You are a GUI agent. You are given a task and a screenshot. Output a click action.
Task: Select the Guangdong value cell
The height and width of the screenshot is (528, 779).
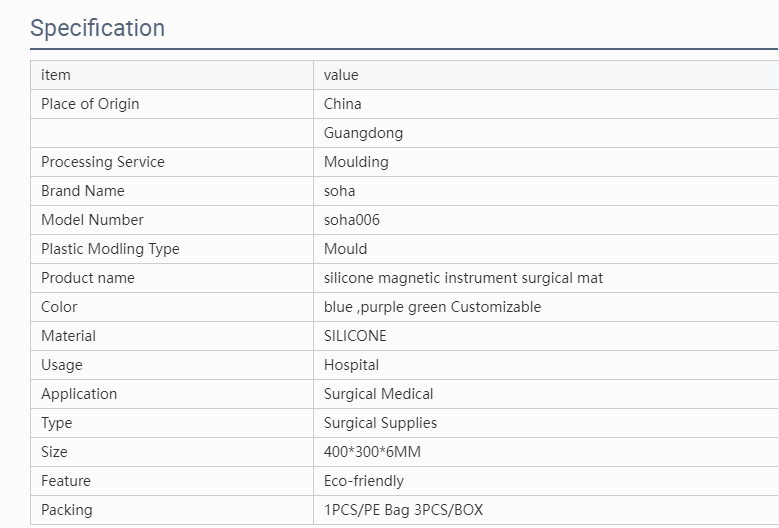coord(546,133)
